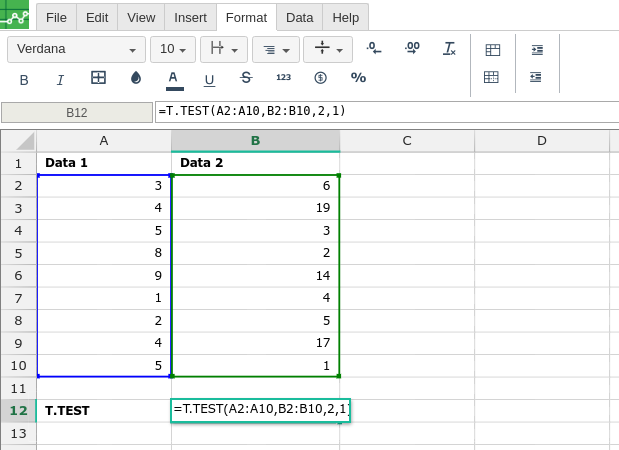619x450 pixels.
Task: Toggle bold formatting
Action: pyautogui.click(x=24, y=79)
